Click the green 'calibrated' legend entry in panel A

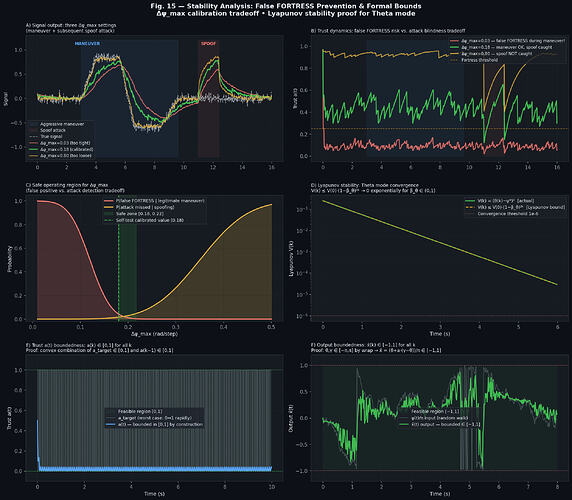coord(61,149)
